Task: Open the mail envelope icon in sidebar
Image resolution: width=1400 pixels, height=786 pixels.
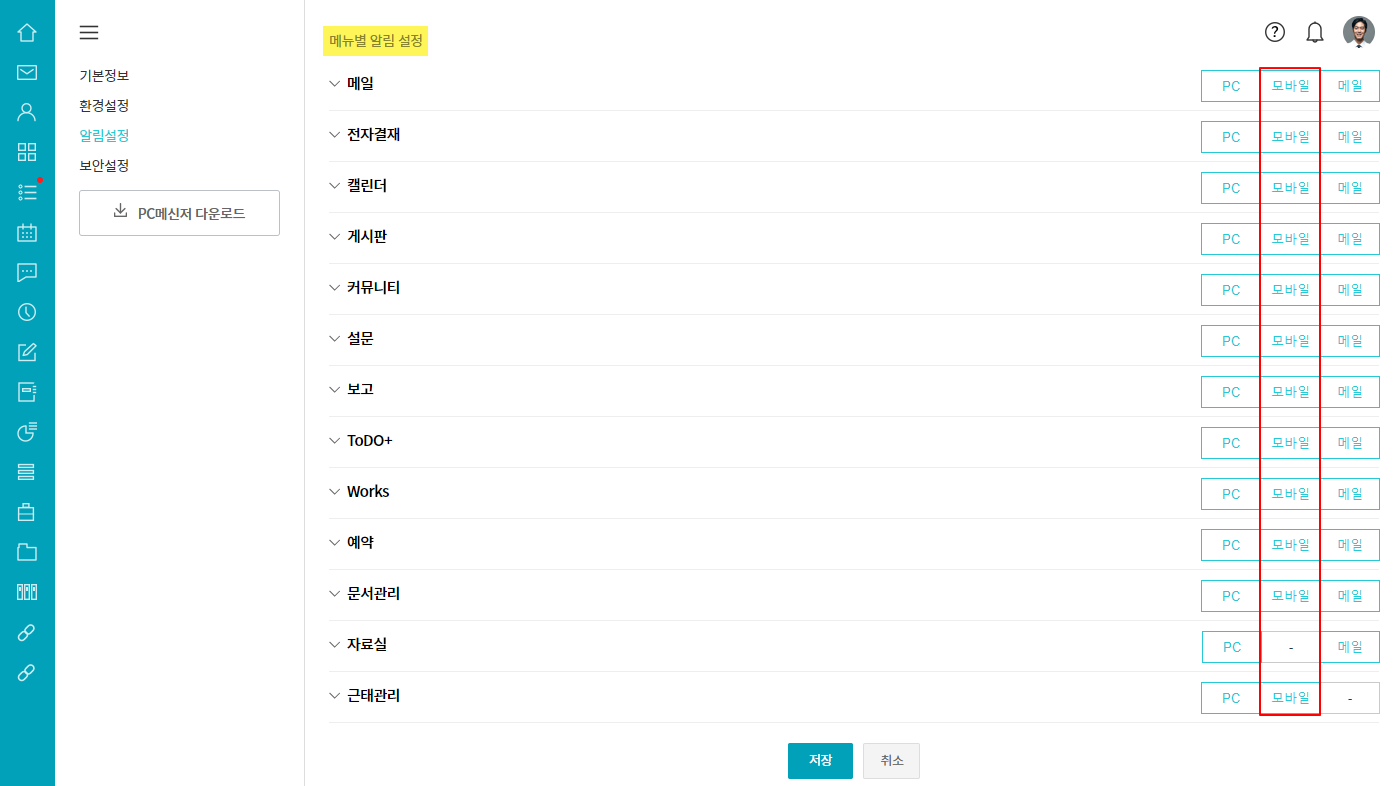Action: tap(27, 72)
